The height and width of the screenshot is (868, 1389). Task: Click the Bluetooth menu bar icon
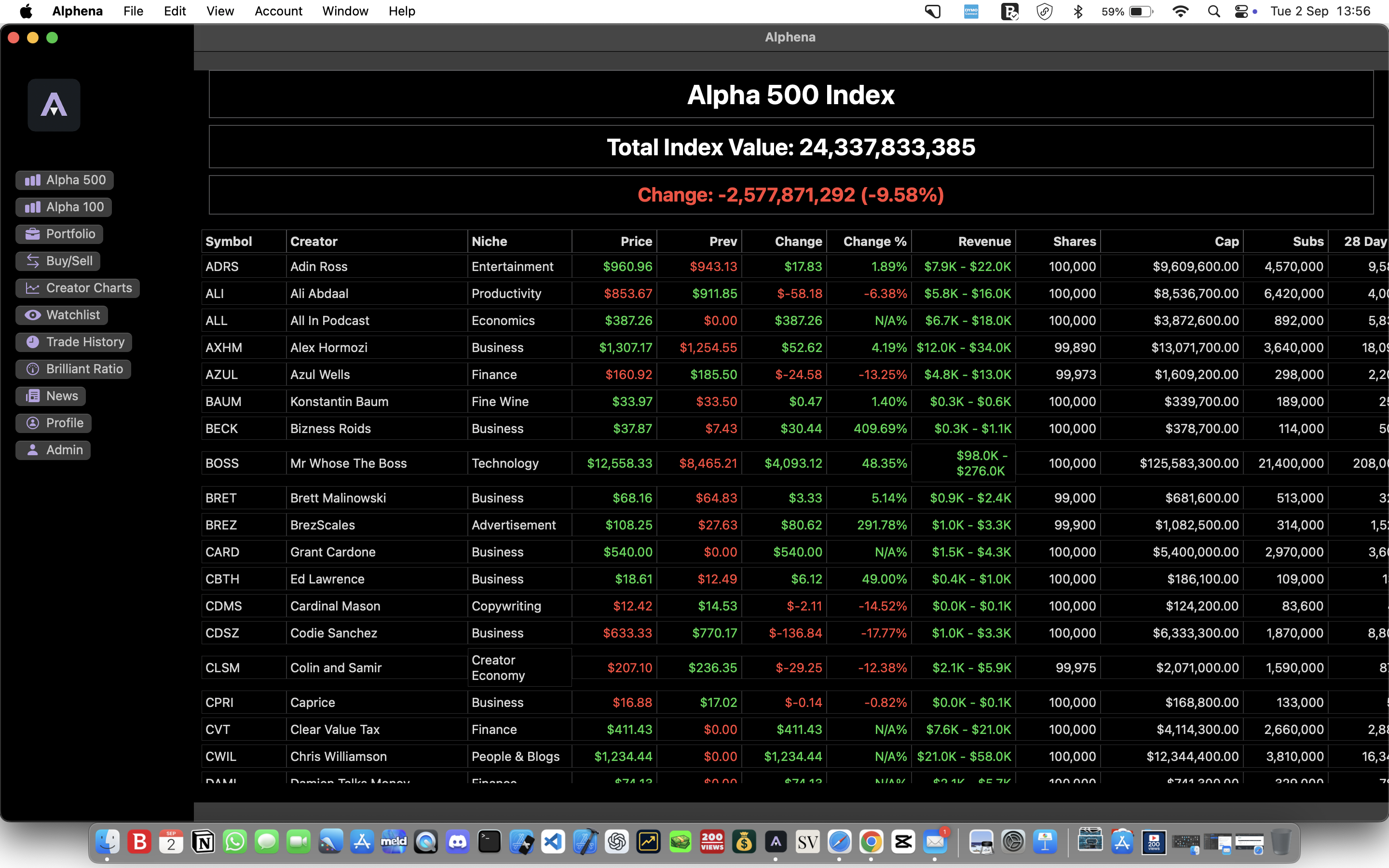pos(1078,12)
